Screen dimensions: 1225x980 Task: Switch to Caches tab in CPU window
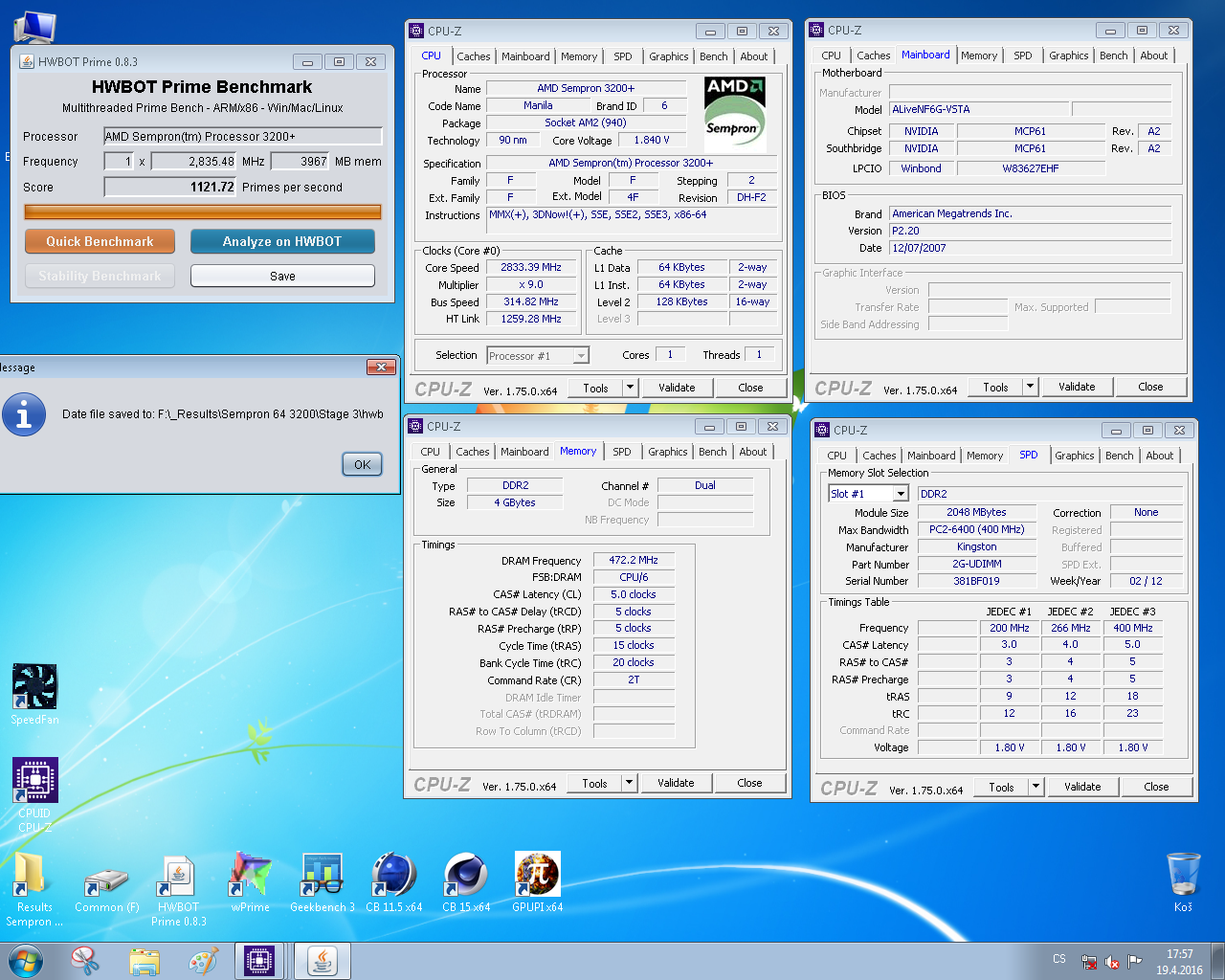click(x=473, y=56)
